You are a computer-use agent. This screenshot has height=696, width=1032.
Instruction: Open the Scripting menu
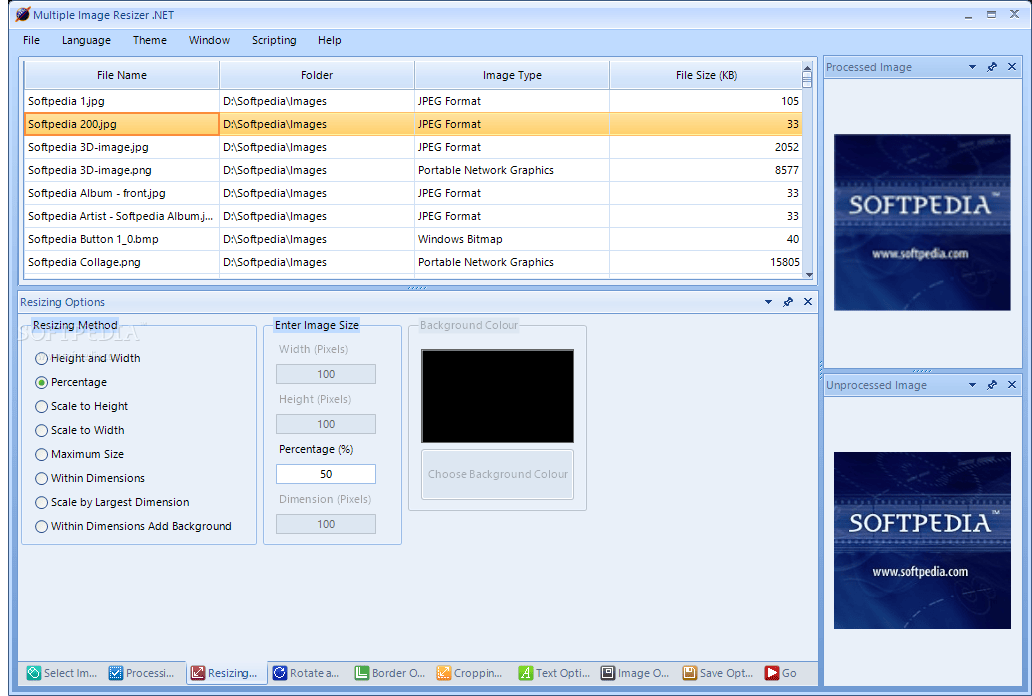pyautogui.click(x=274, y=40)
